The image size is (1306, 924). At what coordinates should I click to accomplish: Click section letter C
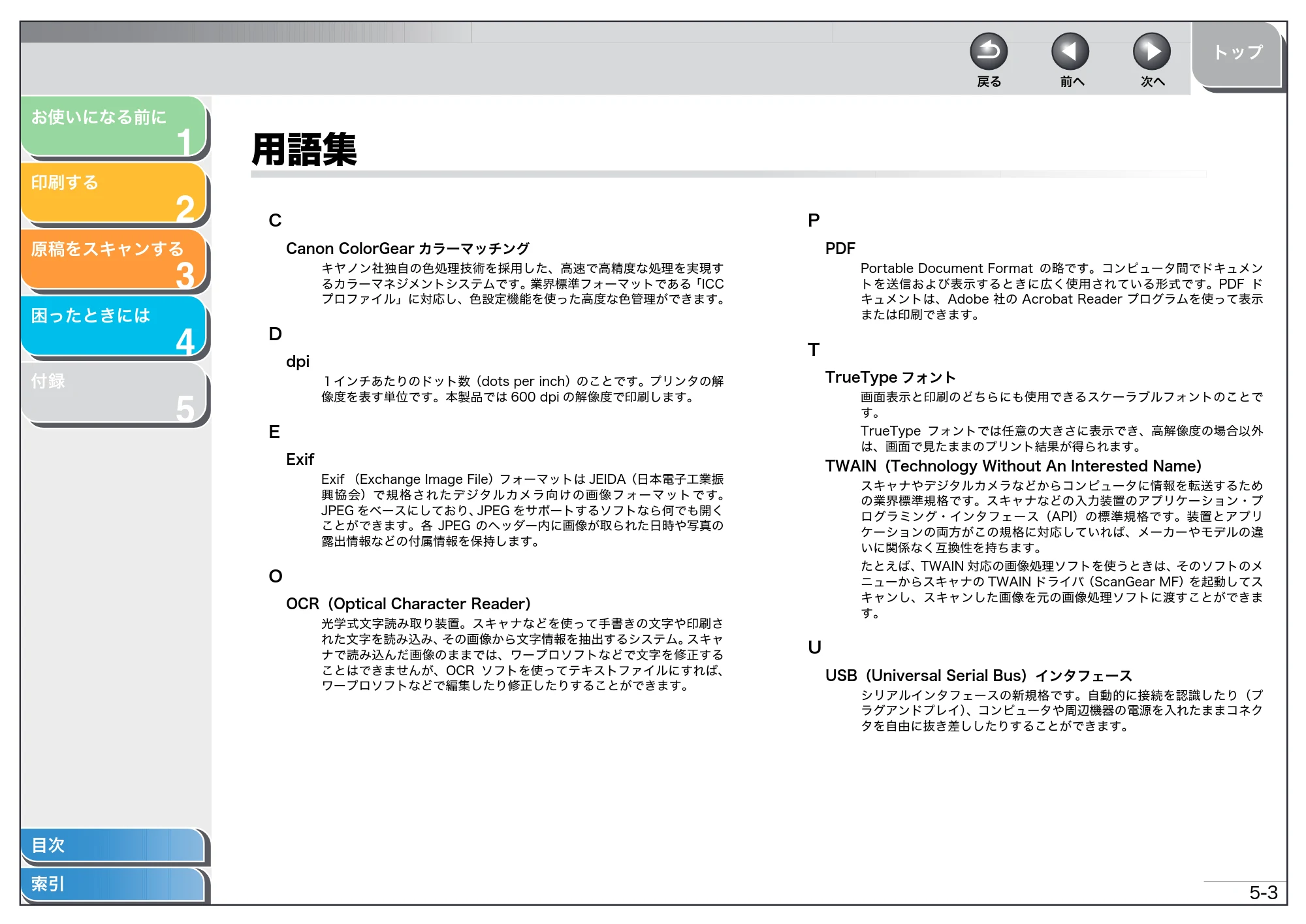(x=275, y=221)
